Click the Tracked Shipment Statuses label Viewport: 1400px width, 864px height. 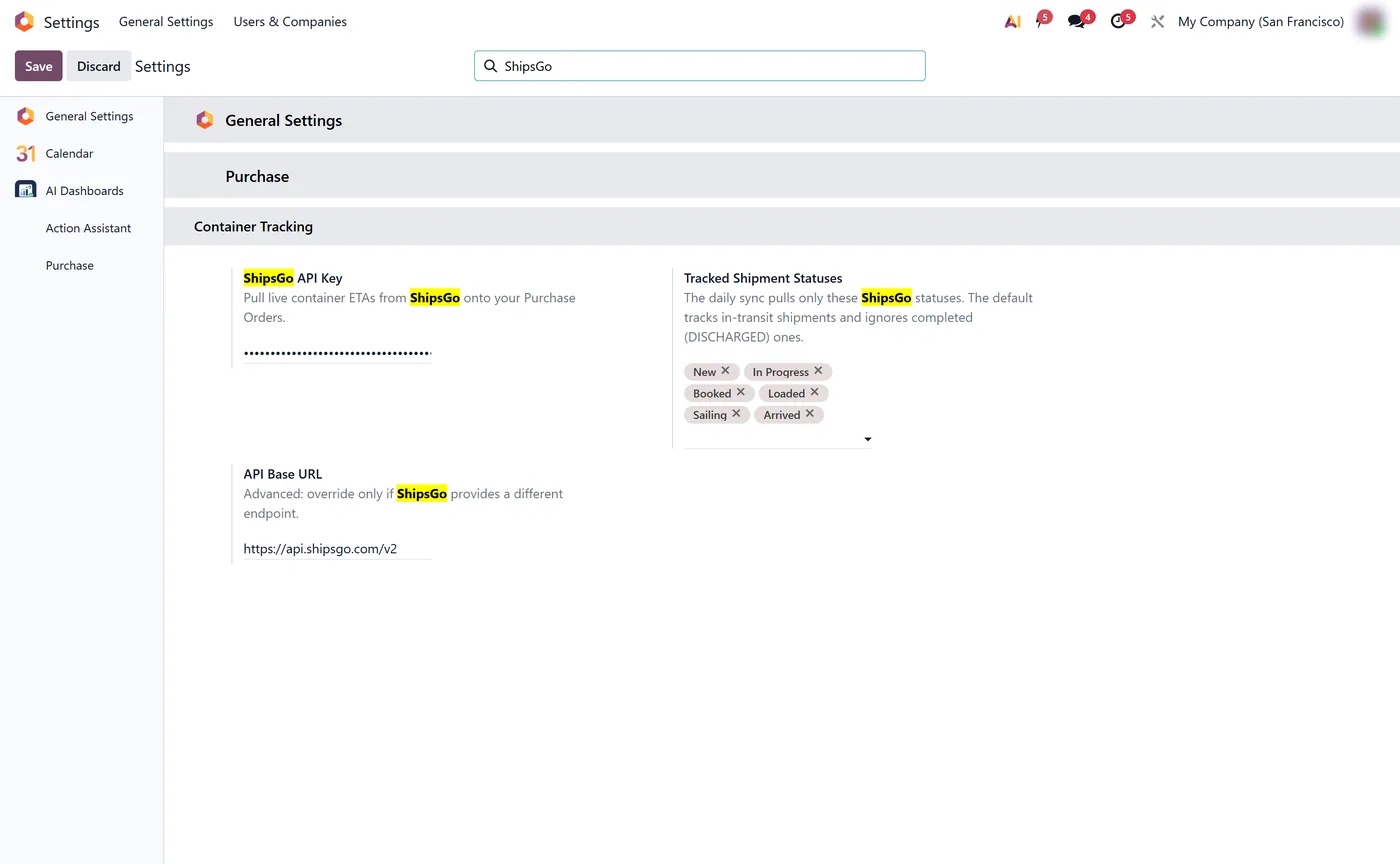(763, 278)
